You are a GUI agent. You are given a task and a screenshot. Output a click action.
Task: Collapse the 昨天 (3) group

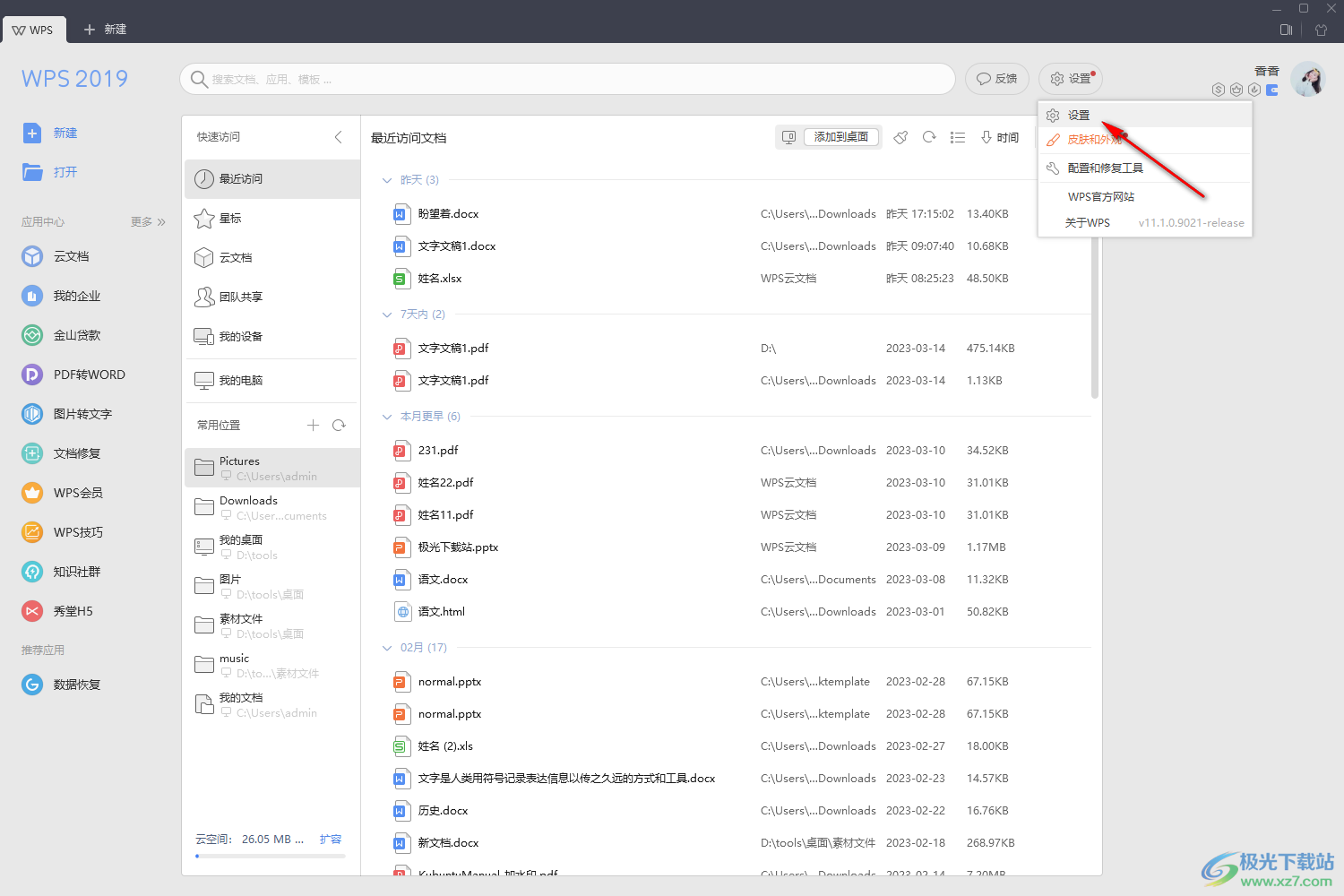point(387,180)
